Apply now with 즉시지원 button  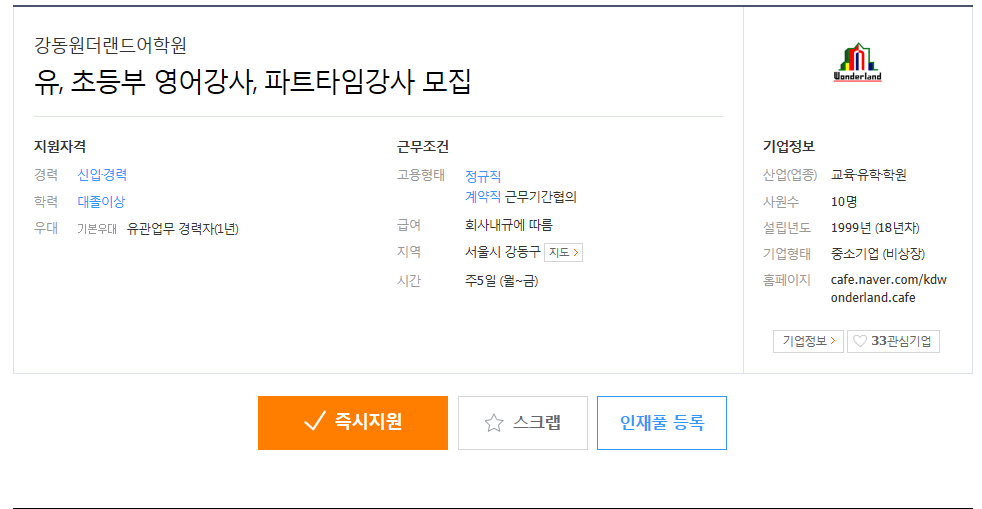353,423
